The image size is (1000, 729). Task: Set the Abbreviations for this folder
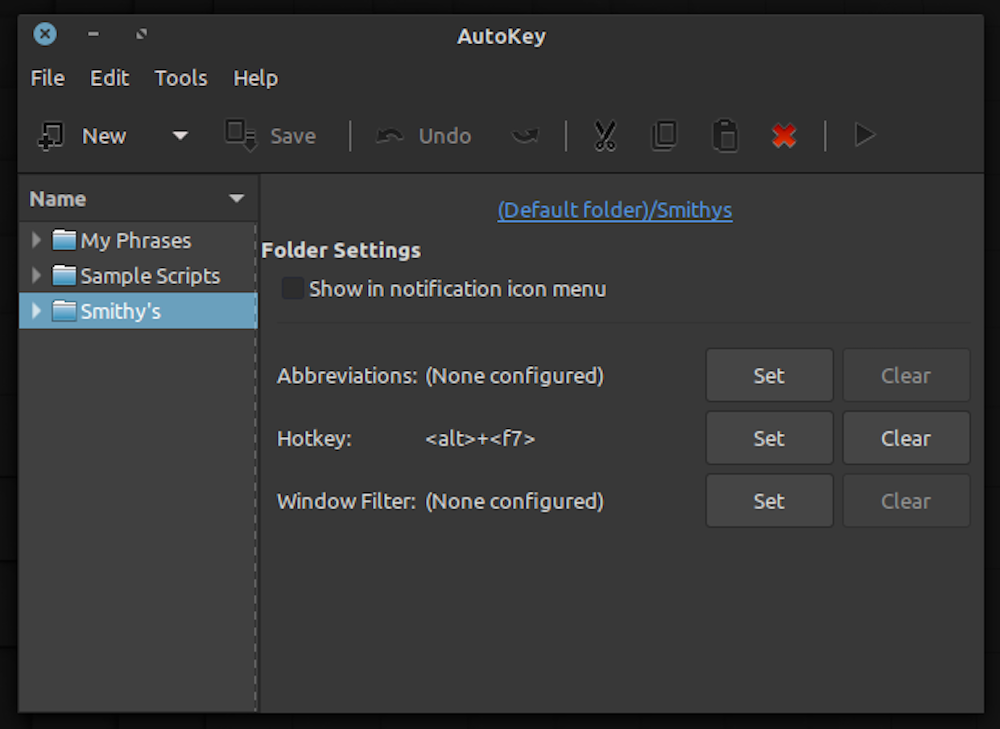pyautogui.click(x=769, y=376)
